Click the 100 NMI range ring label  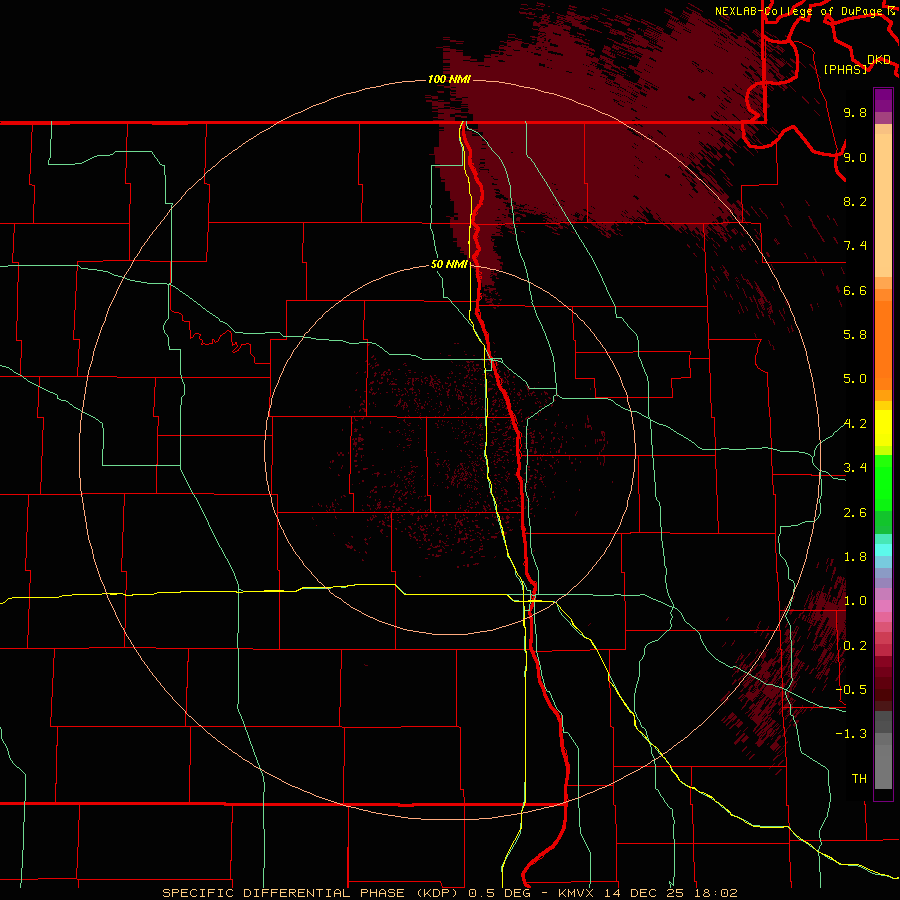tap(449, 79)
